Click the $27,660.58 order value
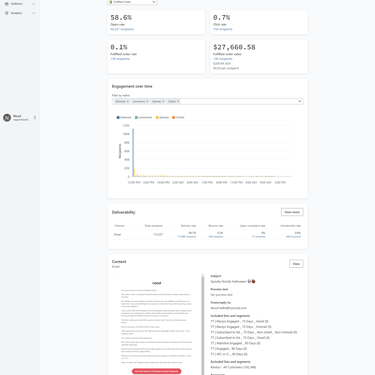The height and width of the screenshot is (375, 375). tap(234, 47)
